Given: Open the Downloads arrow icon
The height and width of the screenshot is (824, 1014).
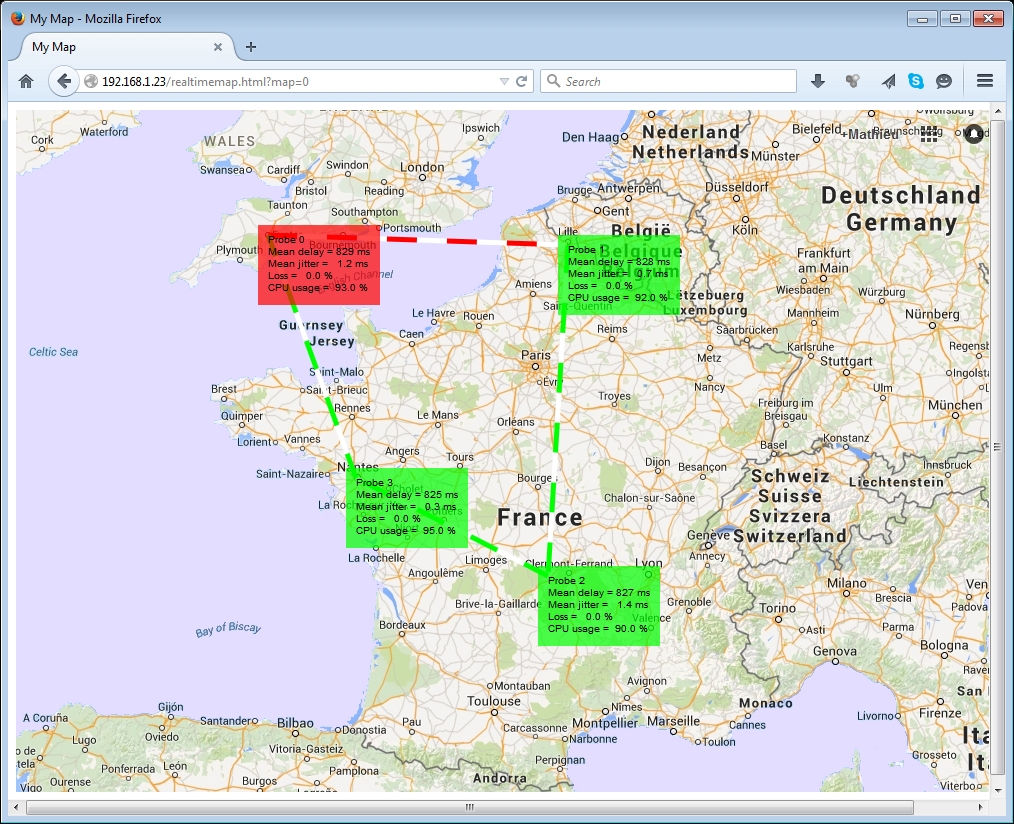Looking at the screenshot, I should [x=818, y=82].
